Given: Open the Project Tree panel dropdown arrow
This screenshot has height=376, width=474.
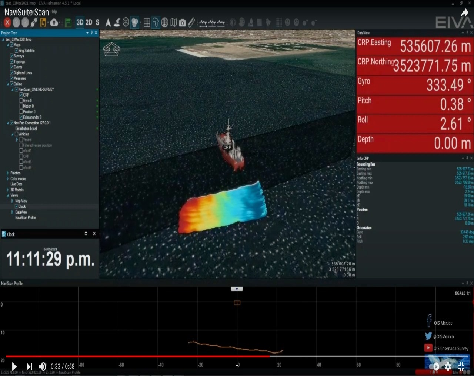Looking at the screenshot, I should coord(87,33).
